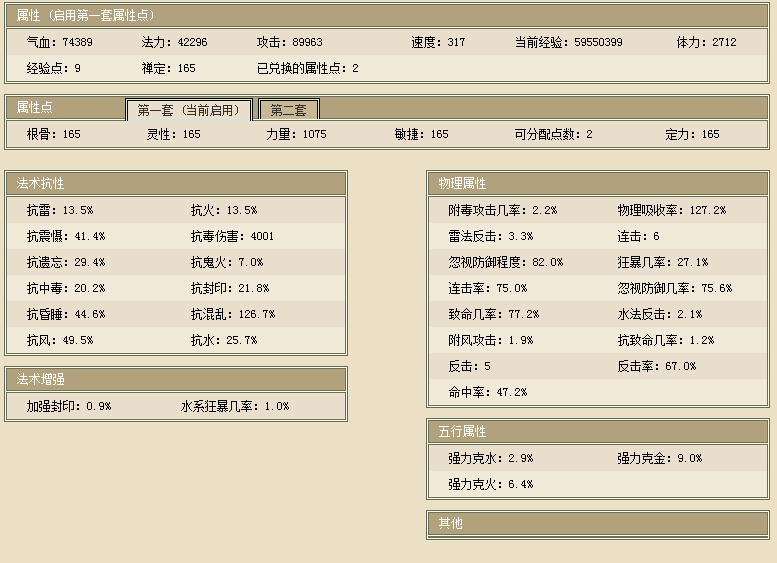
Task: Switch to the 第二套 attribute tab
Action: tap(289, 110)
